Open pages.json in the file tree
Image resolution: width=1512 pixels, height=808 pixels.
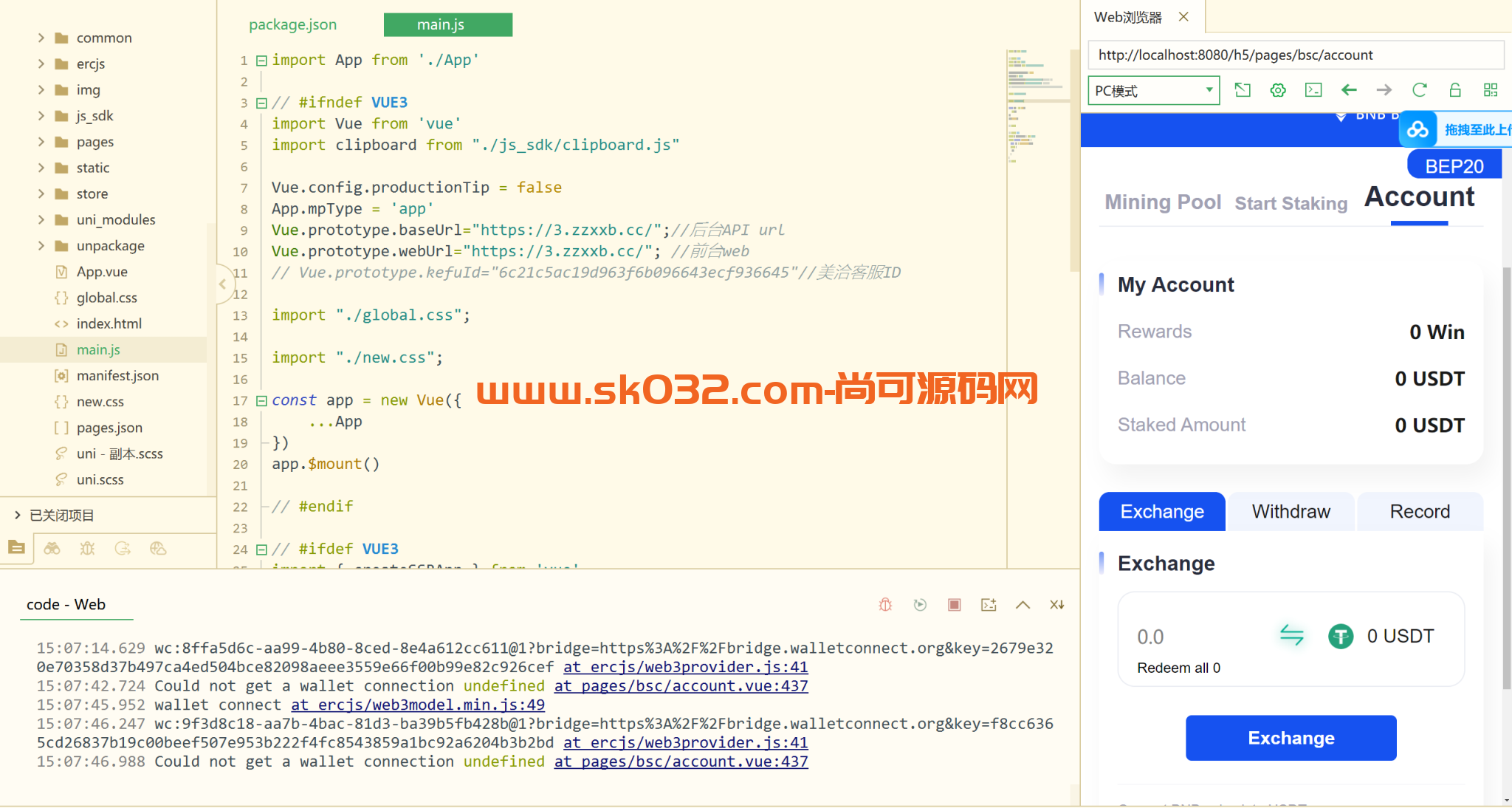(x=109, y=428)
